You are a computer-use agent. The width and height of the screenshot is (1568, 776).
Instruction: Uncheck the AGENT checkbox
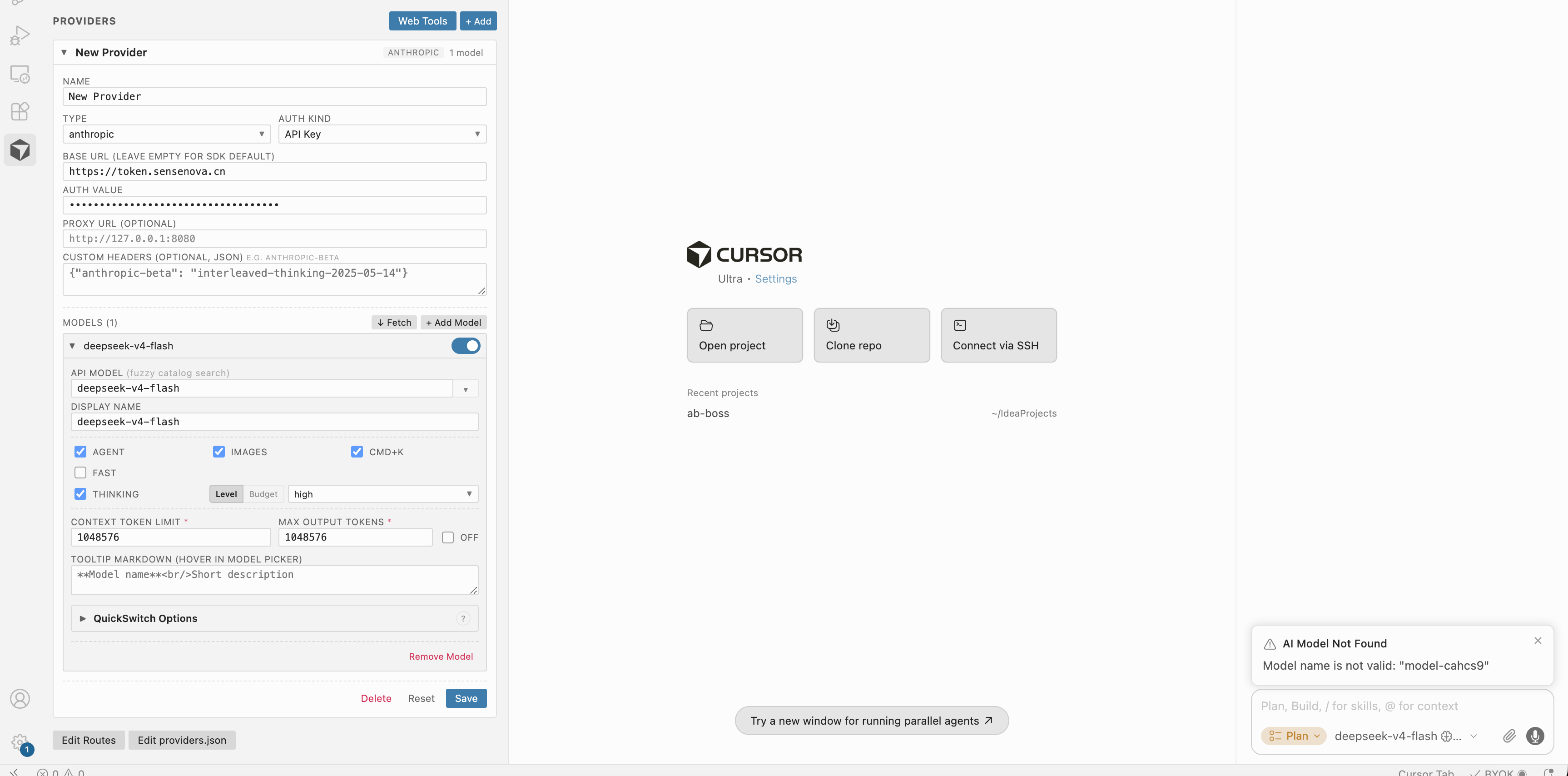tap(80, 452)
